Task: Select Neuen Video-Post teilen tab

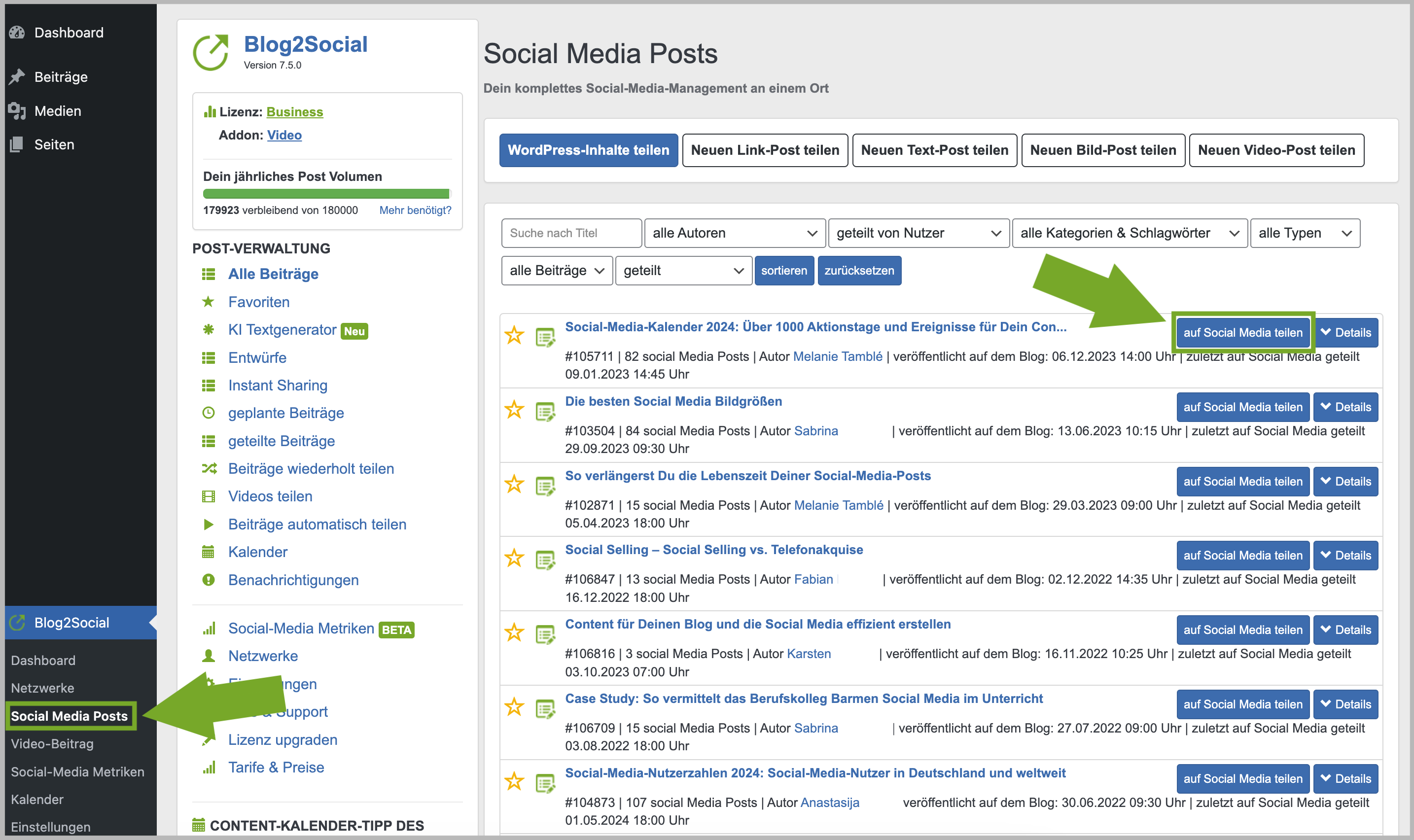Action: click(1276, 150)
